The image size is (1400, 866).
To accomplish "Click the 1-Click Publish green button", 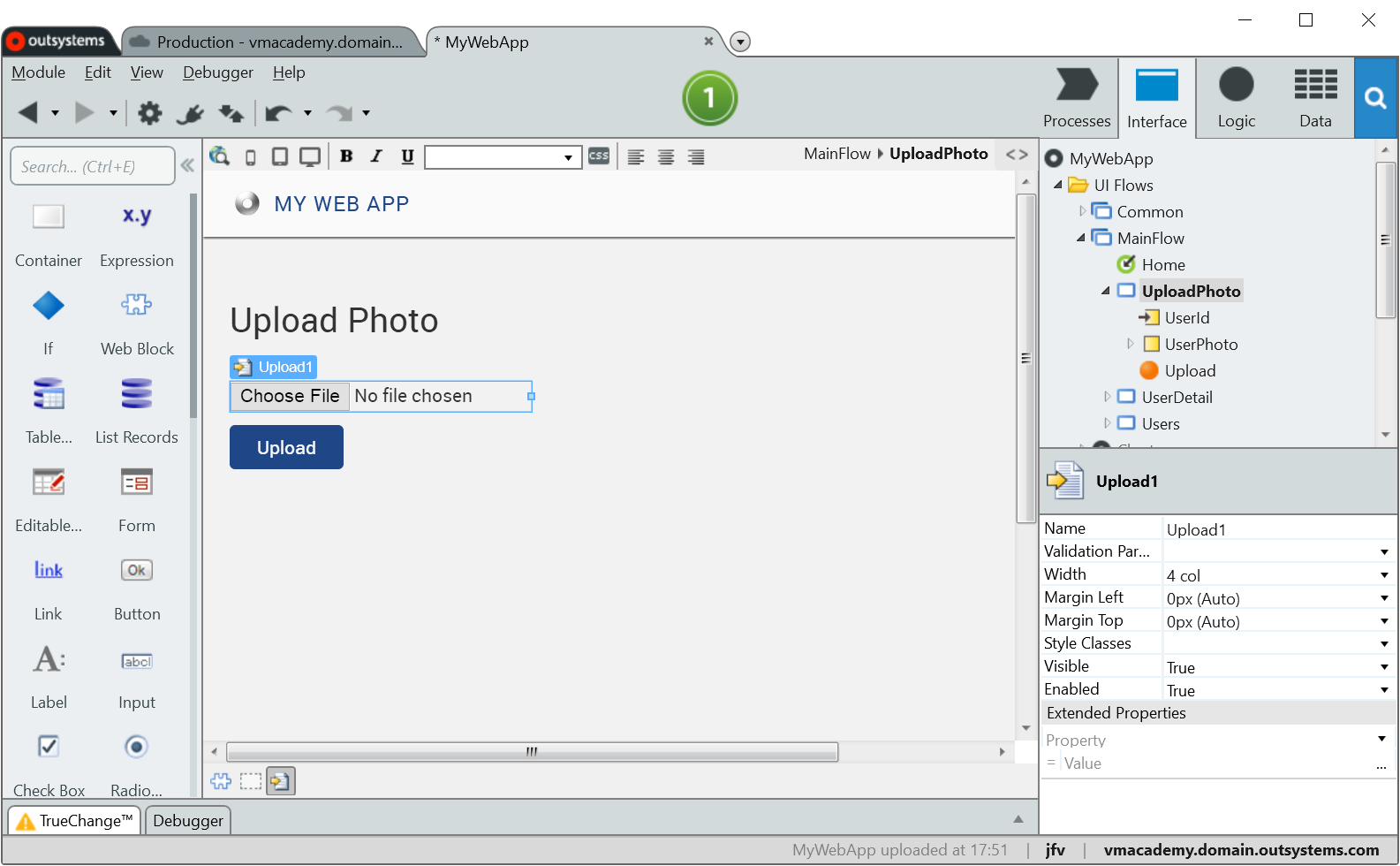I will (x=709, y=98).
